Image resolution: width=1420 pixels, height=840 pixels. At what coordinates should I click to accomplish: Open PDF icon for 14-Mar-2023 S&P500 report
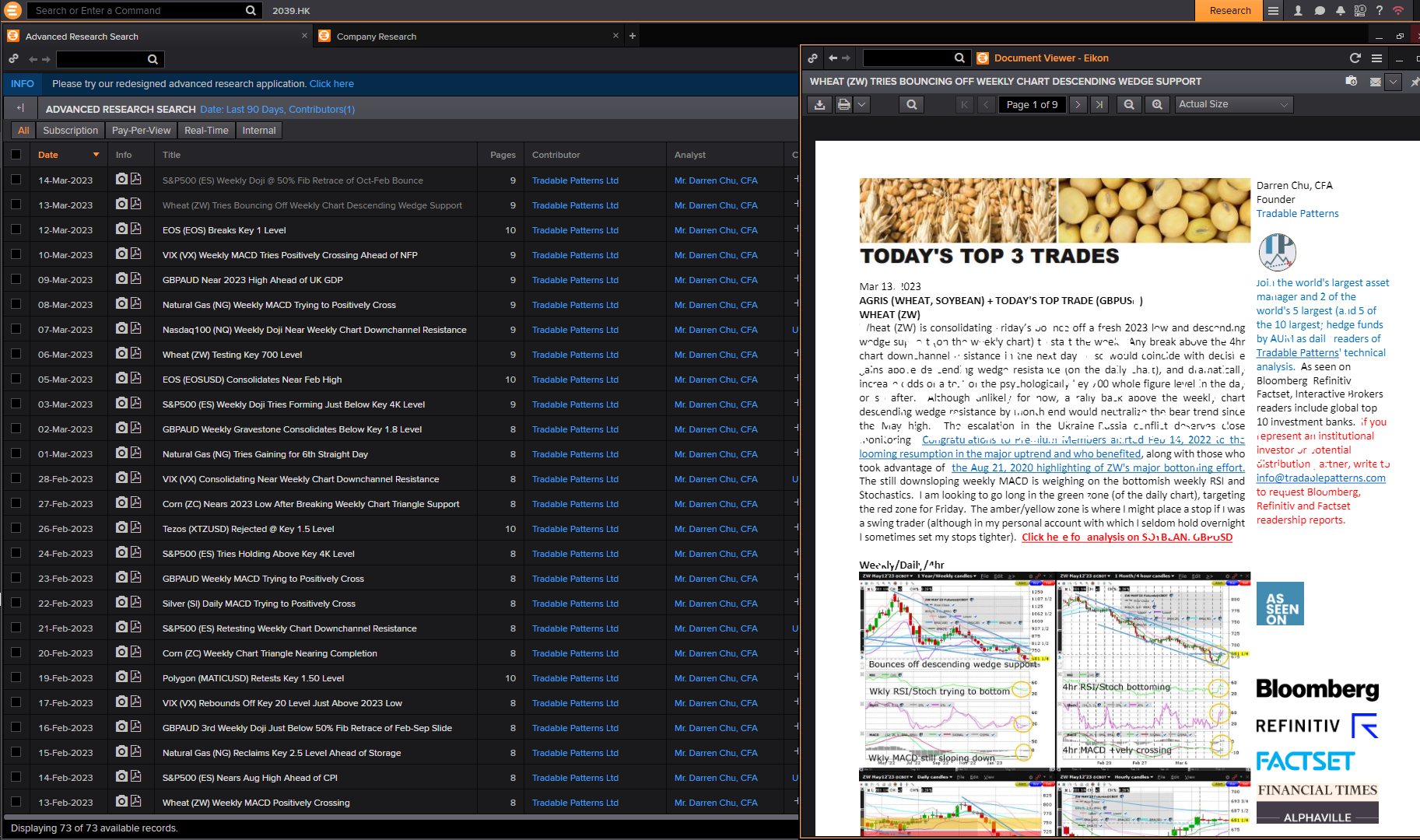click(136, 180)
